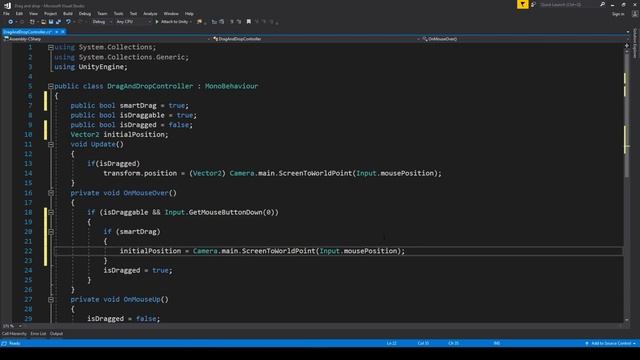
Task: Close the DragAndDropController.cs tab
Action: (63, 32)
